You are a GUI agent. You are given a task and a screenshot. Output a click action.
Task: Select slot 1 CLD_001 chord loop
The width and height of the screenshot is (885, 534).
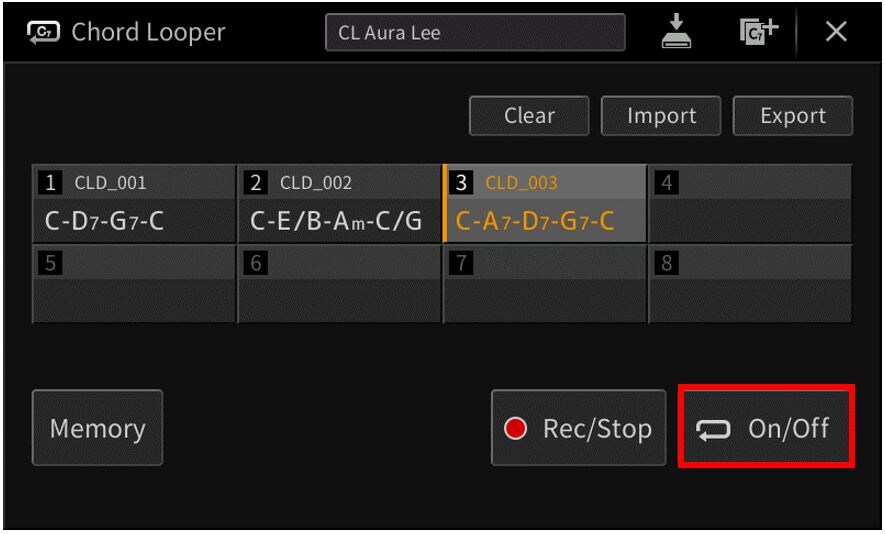134,204
